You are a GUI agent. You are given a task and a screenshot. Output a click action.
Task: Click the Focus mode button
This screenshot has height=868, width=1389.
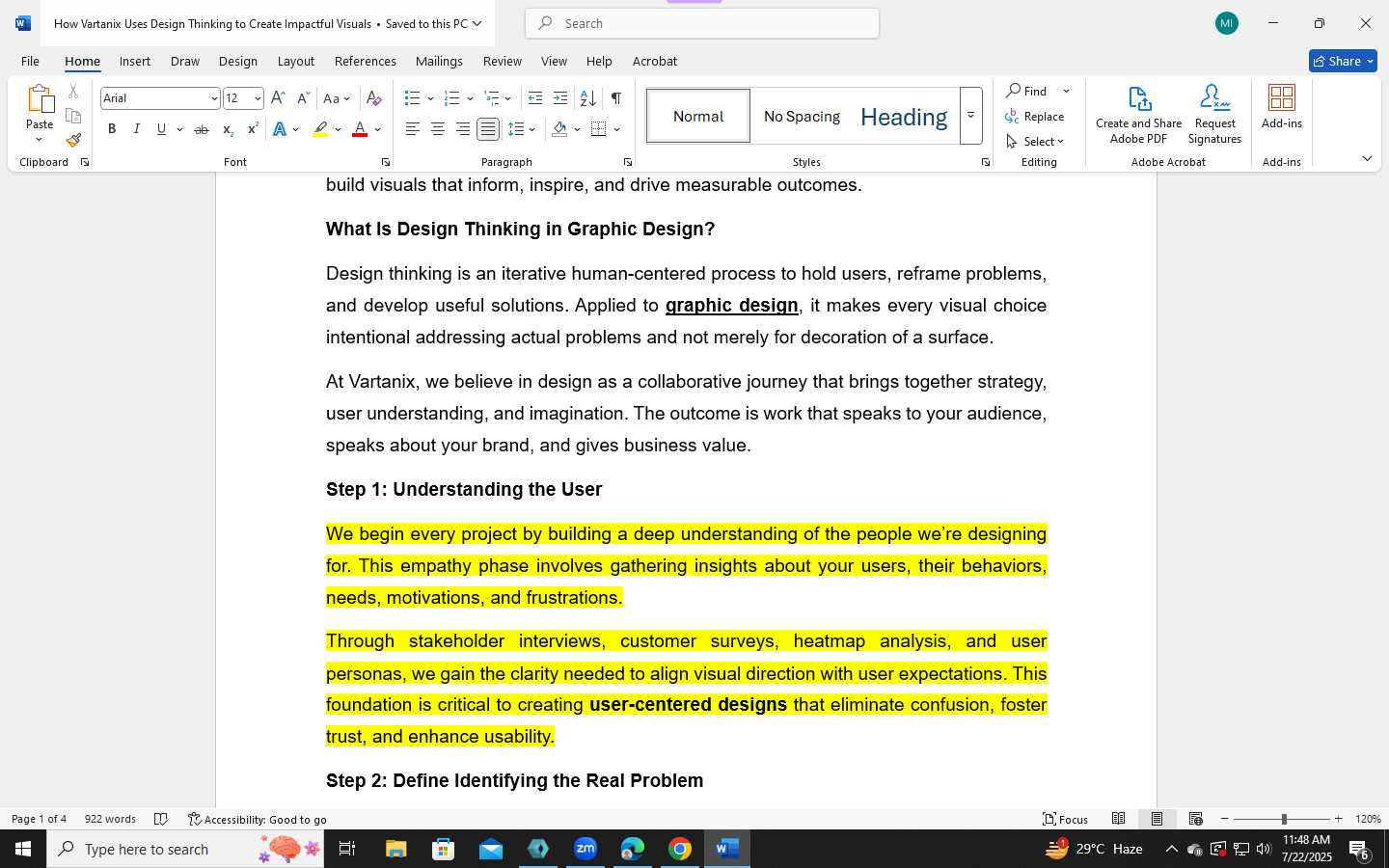pos(1066,819)
